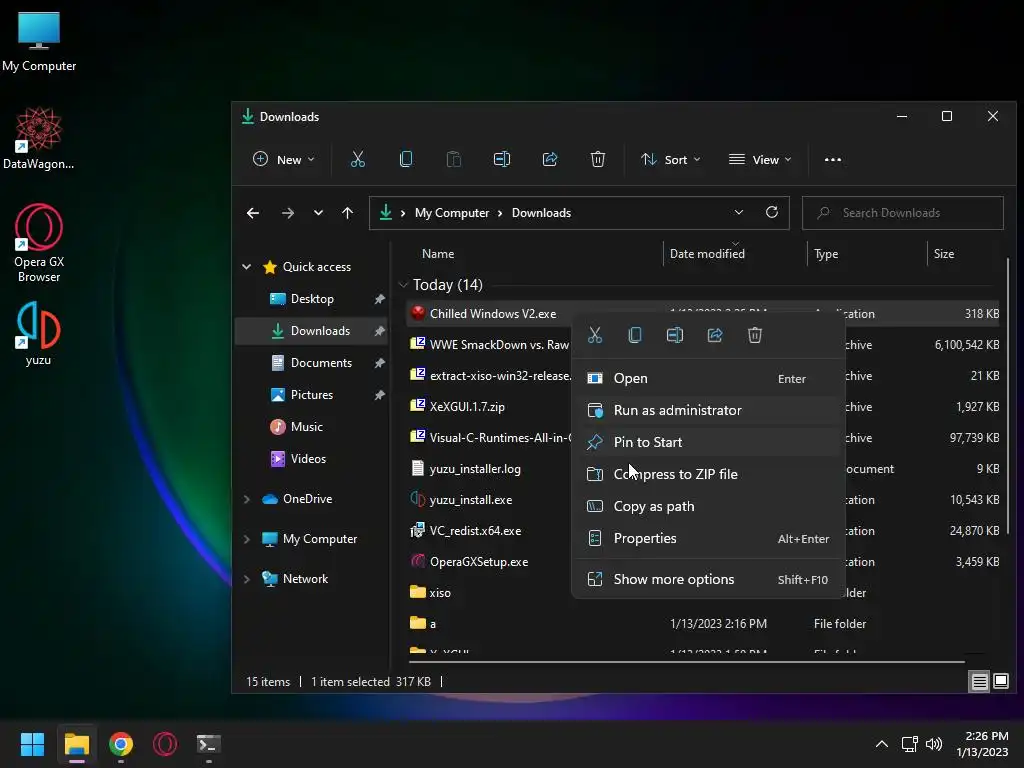Click File Explorer on the taskbar
Image resolution: width=1024 pixels, height=768 pixels.
(x=76, y=744)
